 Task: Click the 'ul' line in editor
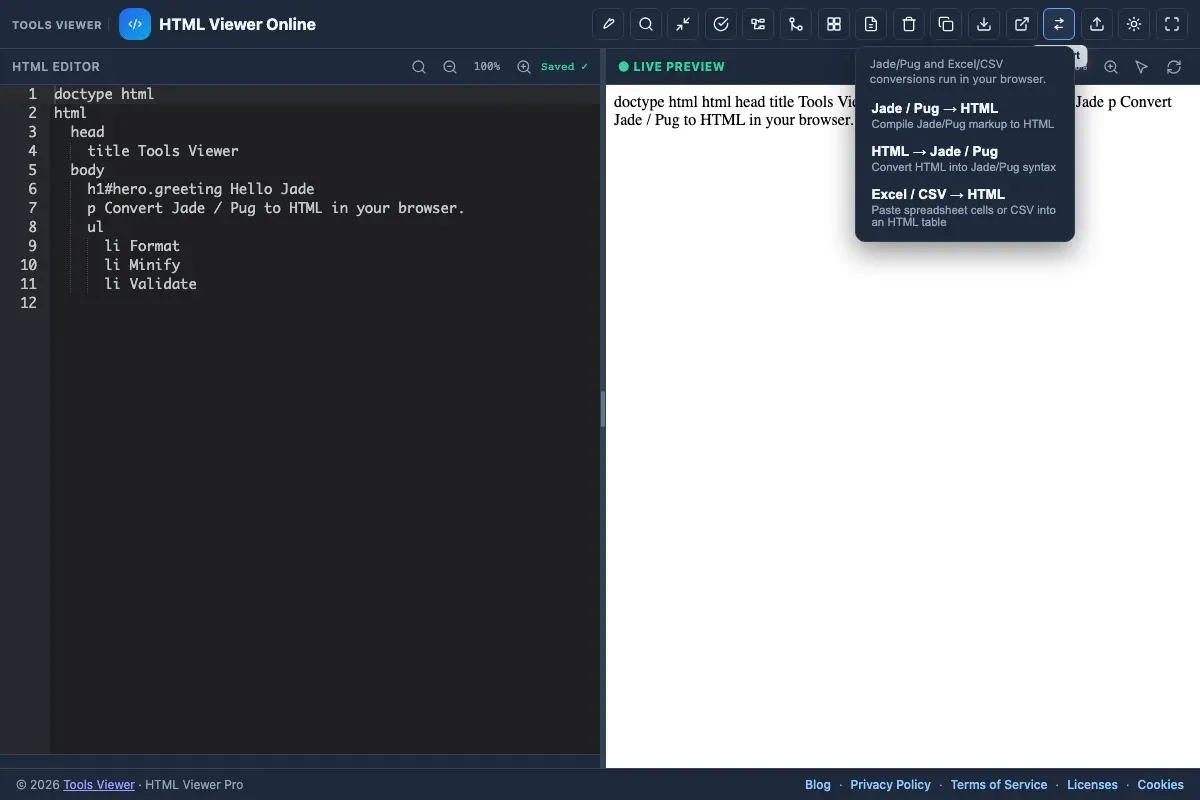point(95,227)
